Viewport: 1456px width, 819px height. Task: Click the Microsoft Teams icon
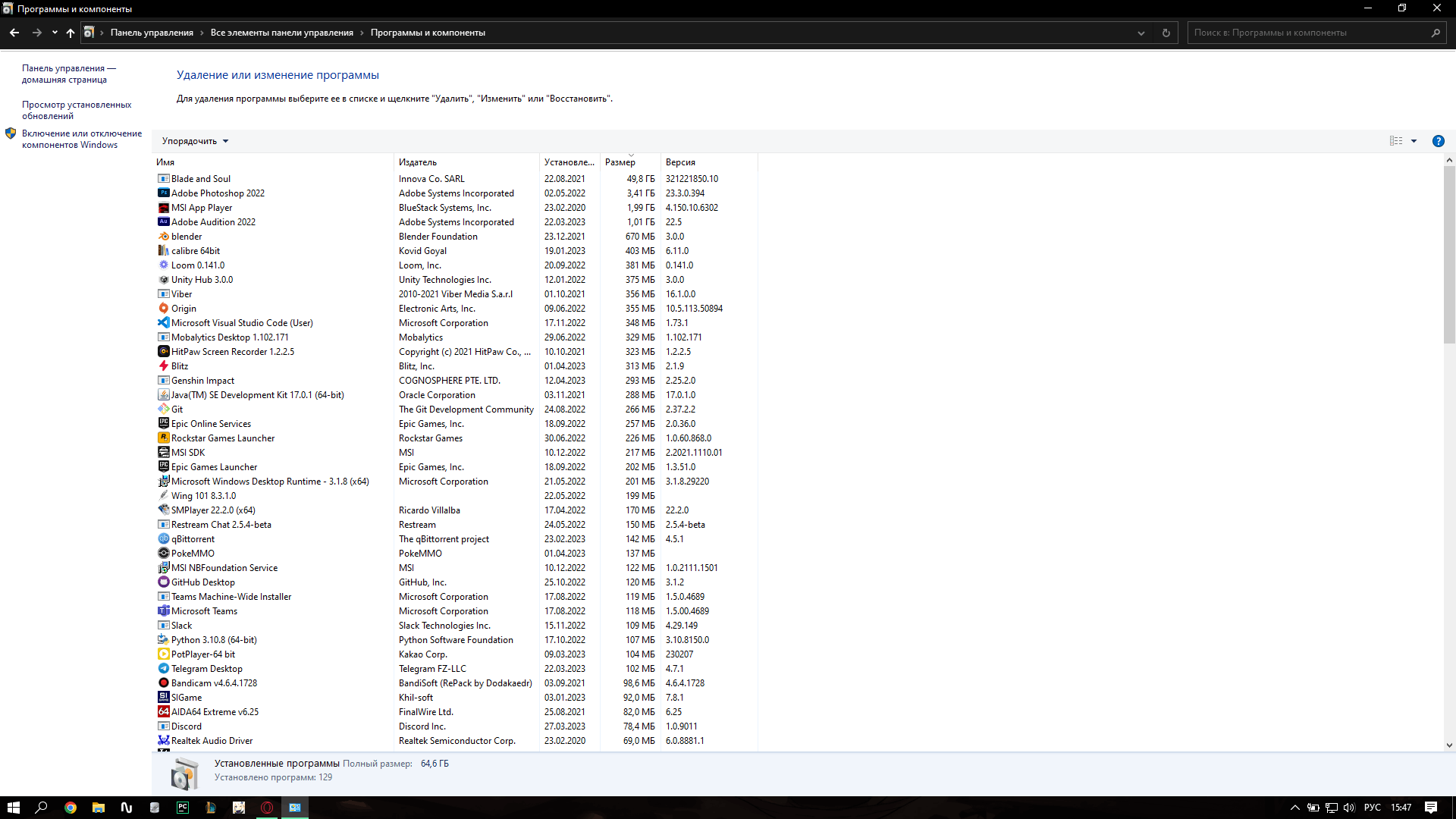pyautogui.click(x=163, y=611)
